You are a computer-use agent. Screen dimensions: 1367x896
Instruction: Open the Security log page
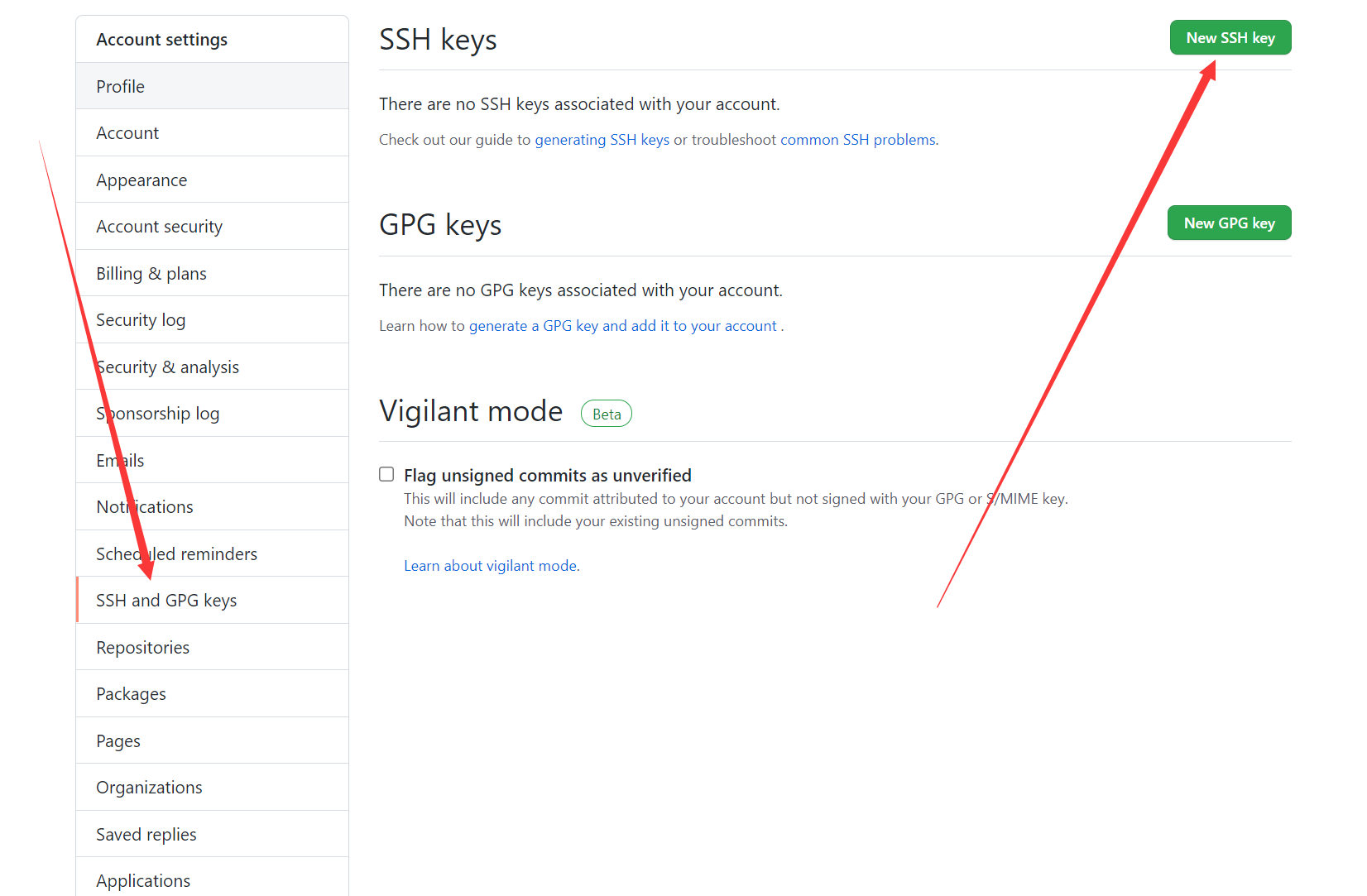(x=212, y=320)
